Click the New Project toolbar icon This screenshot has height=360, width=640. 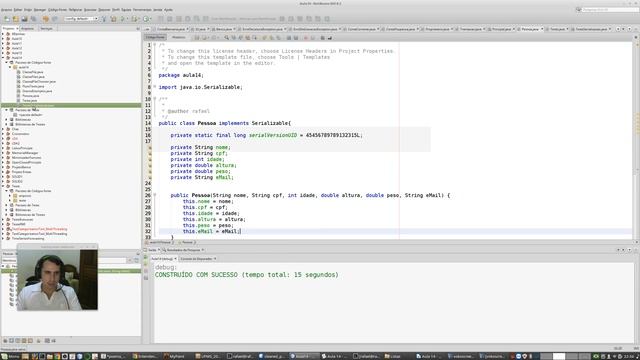(x=16, y=19)
